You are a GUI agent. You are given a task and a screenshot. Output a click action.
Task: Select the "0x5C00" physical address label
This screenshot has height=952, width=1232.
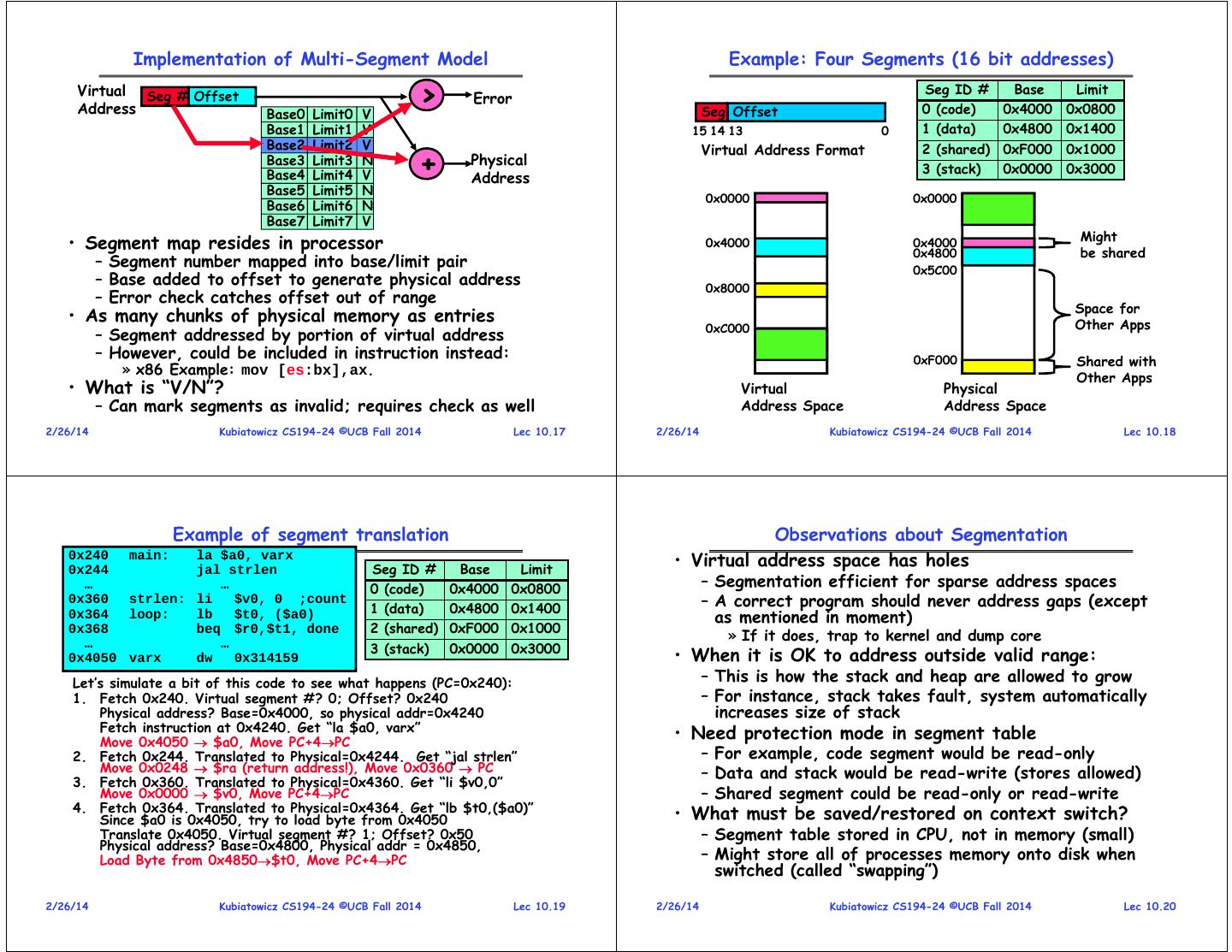click(935, 270)
